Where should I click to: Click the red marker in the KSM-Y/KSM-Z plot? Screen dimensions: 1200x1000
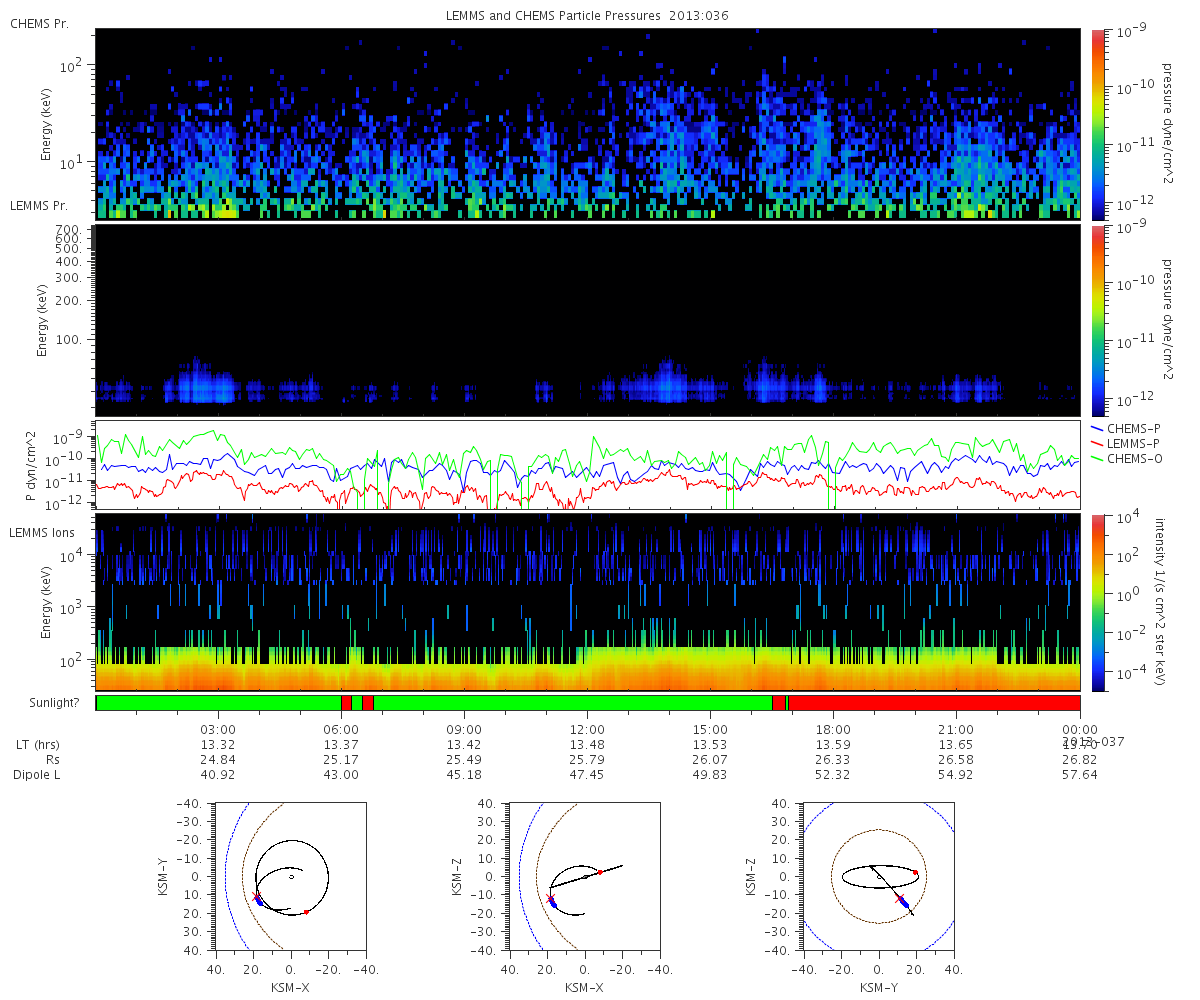(915, 872)
